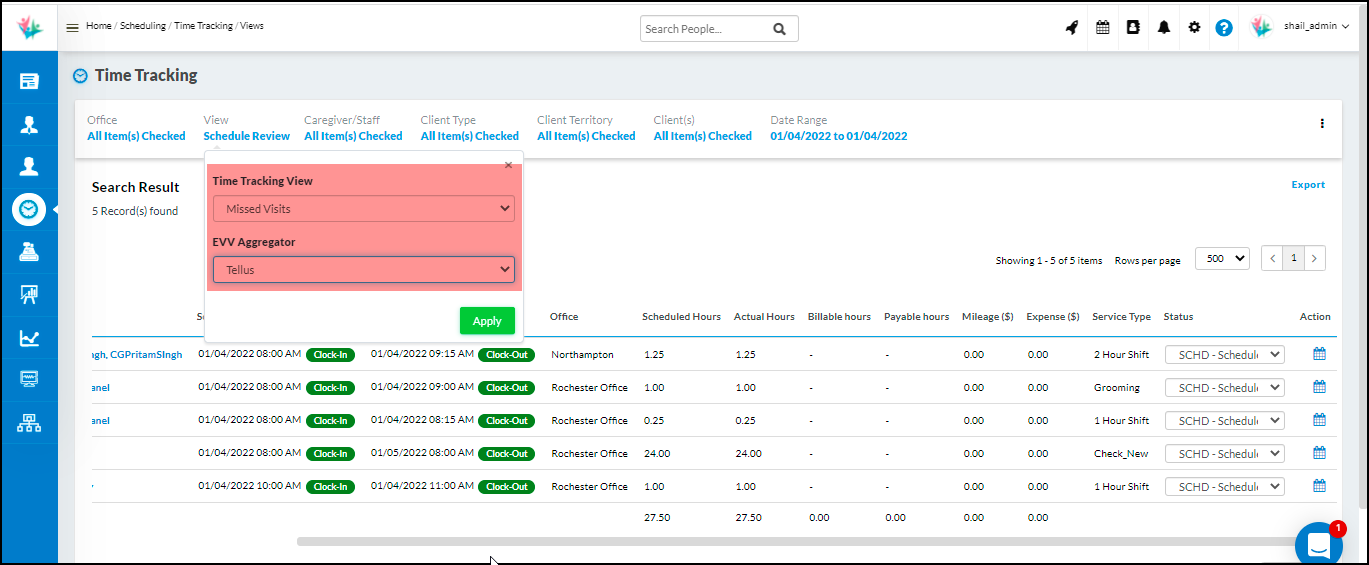Open the chat support bubble
Image resolution: width=1369 pixels, height=565 pixels.
click(1318, 544)
